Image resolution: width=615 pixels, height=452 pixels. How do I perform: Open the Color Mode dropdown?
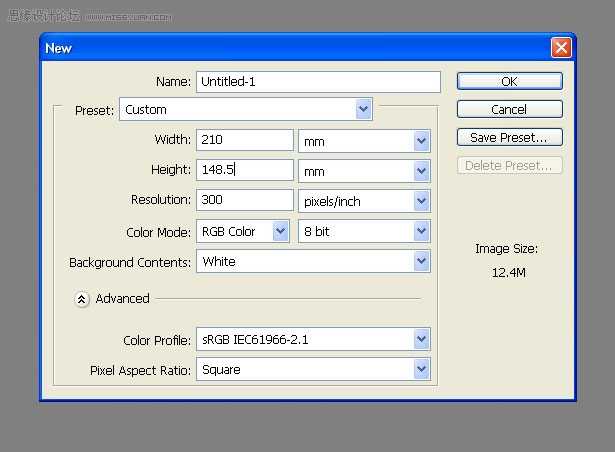tap(244, 231)
